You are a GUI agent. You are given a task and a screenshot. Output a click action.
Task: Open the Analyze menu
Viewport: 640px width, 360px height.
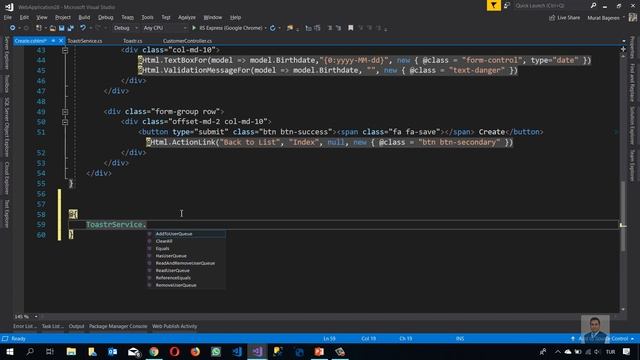[x=187, y=18]
